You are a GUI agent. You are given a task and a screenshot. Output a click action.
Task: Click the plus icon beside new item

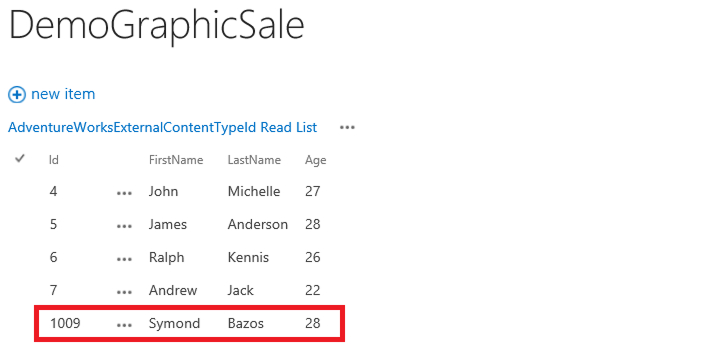[x=17, y=95]
